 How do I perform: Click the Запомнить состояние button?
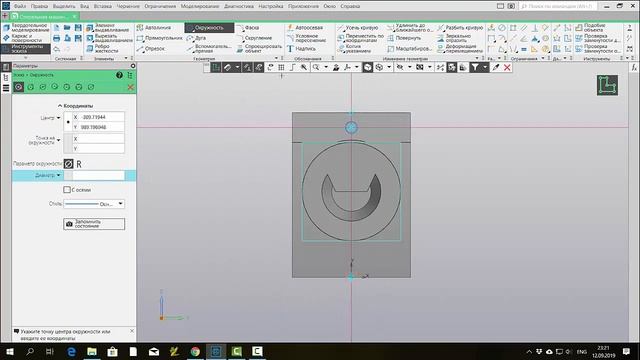tap(94, 224)
